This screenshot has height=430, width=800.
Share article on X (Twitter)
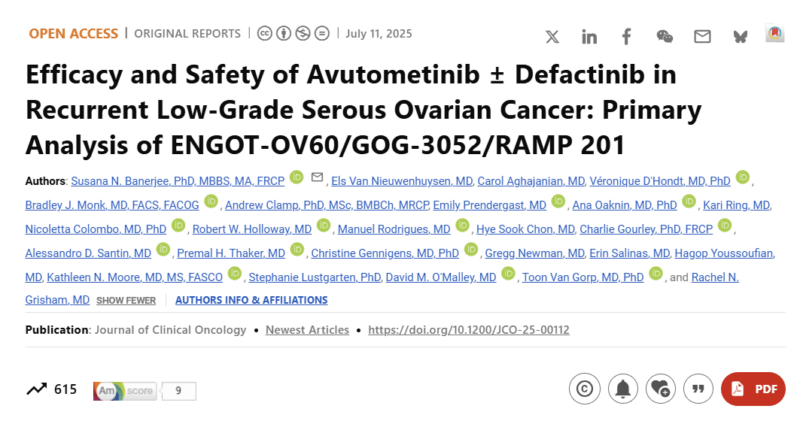tap(552, 37)
